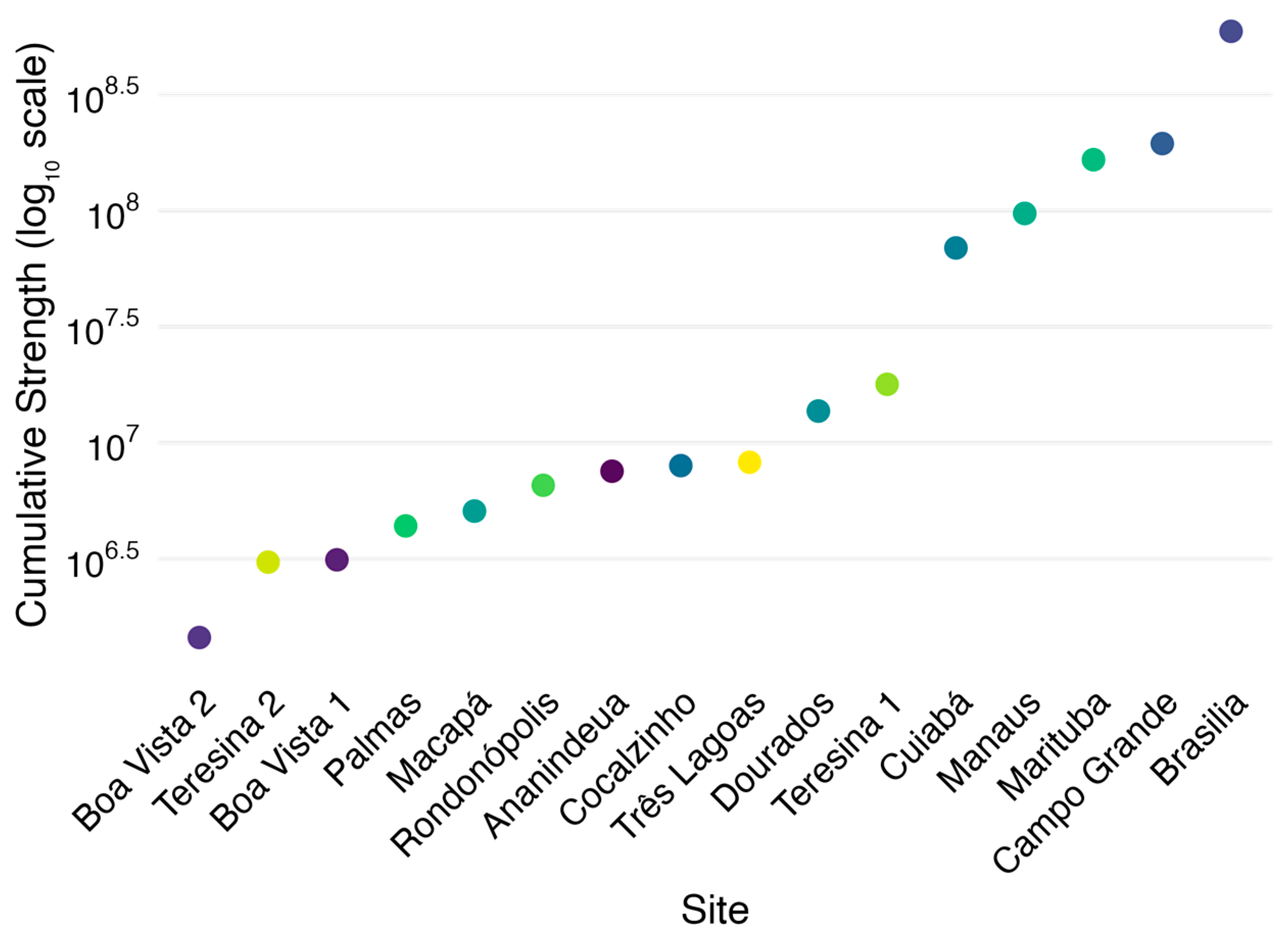The width and height of the screenshot is (1288, 941).
Task: Select the Campo Grande data point
Action: pos(1162,143)
